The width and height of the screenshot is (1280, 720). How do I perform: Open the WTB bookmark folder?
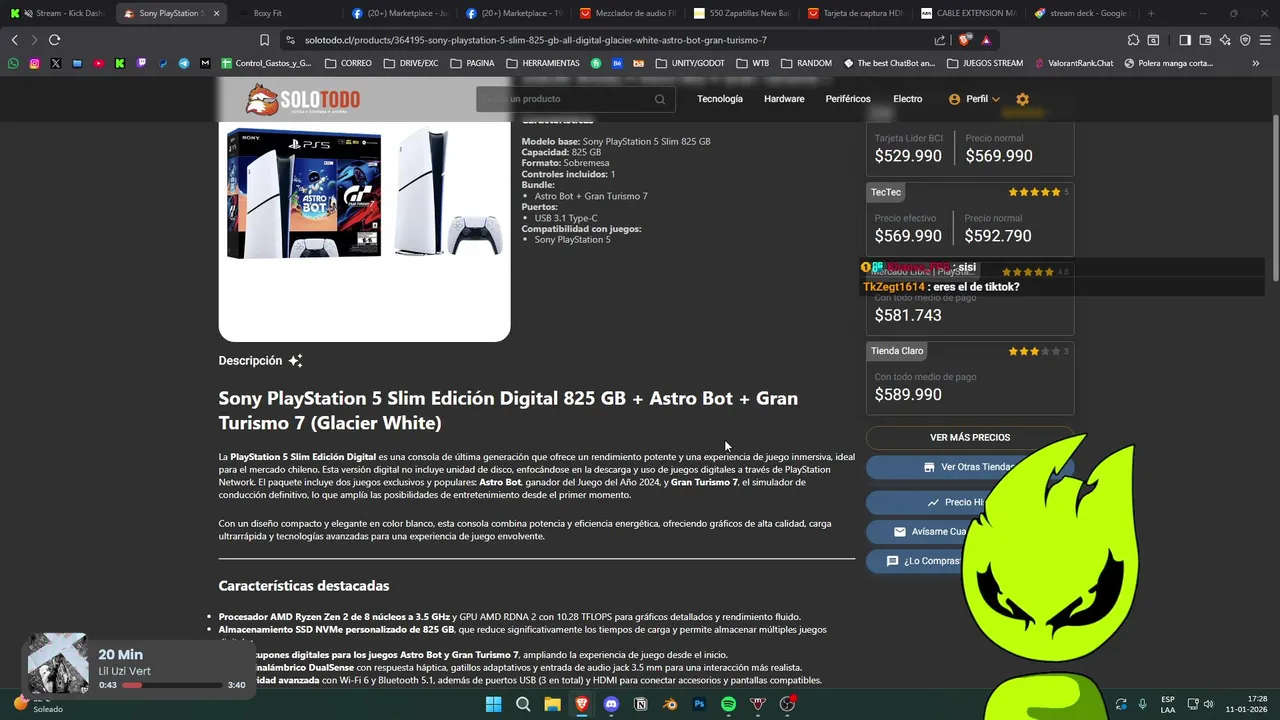pos(752,63)
